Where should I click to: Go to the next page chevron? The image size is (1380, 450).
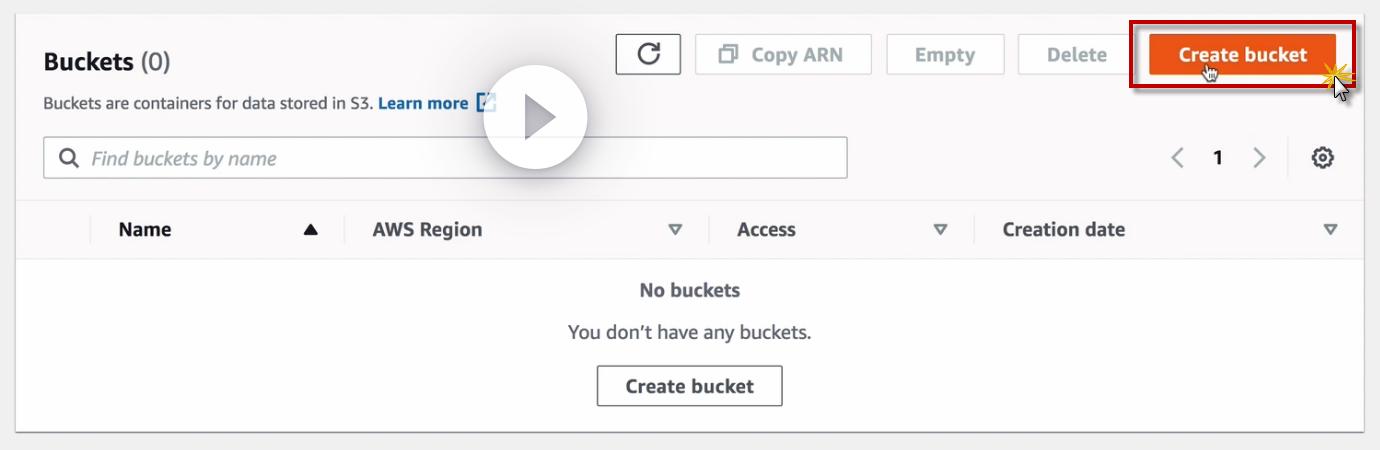click(x=1259, y=157)
